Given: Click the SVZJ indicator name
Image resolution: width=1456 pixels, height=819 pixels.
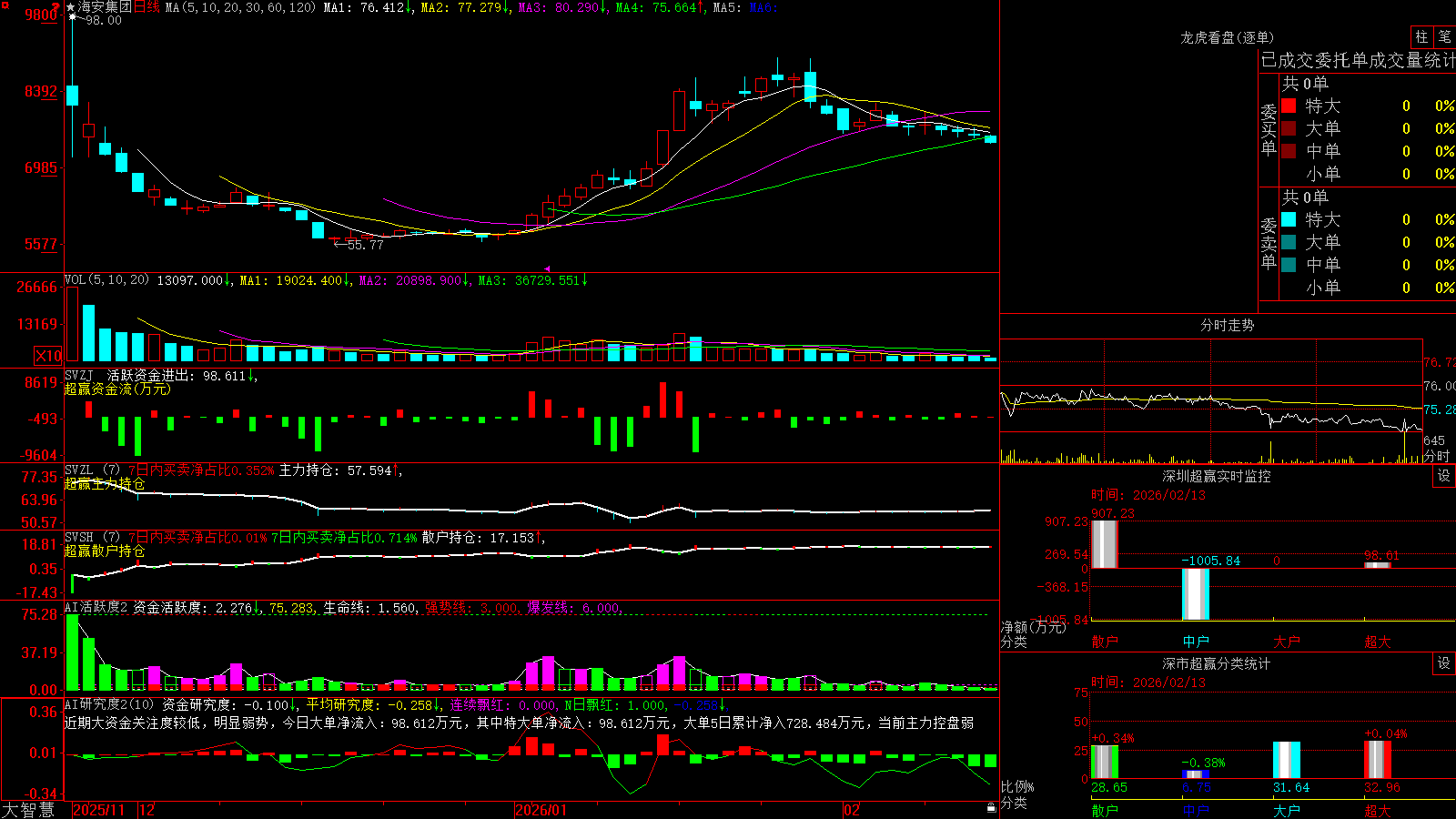Looking at the screenshot, I should 79,376.
